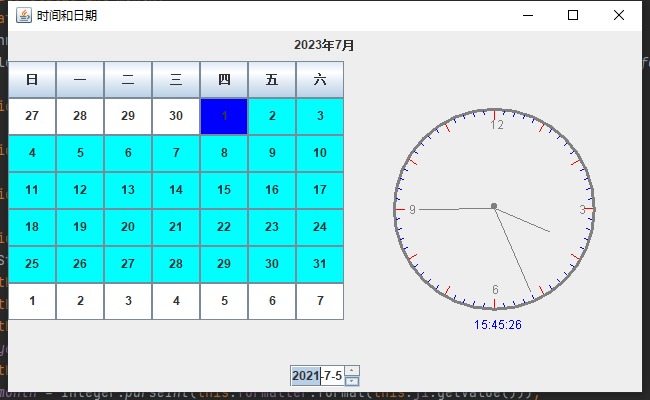This screenshot has height=400, width=650.
Task: Select cyan day 28 cell in July
Action: pyautogui.click(x=176, y=264)
